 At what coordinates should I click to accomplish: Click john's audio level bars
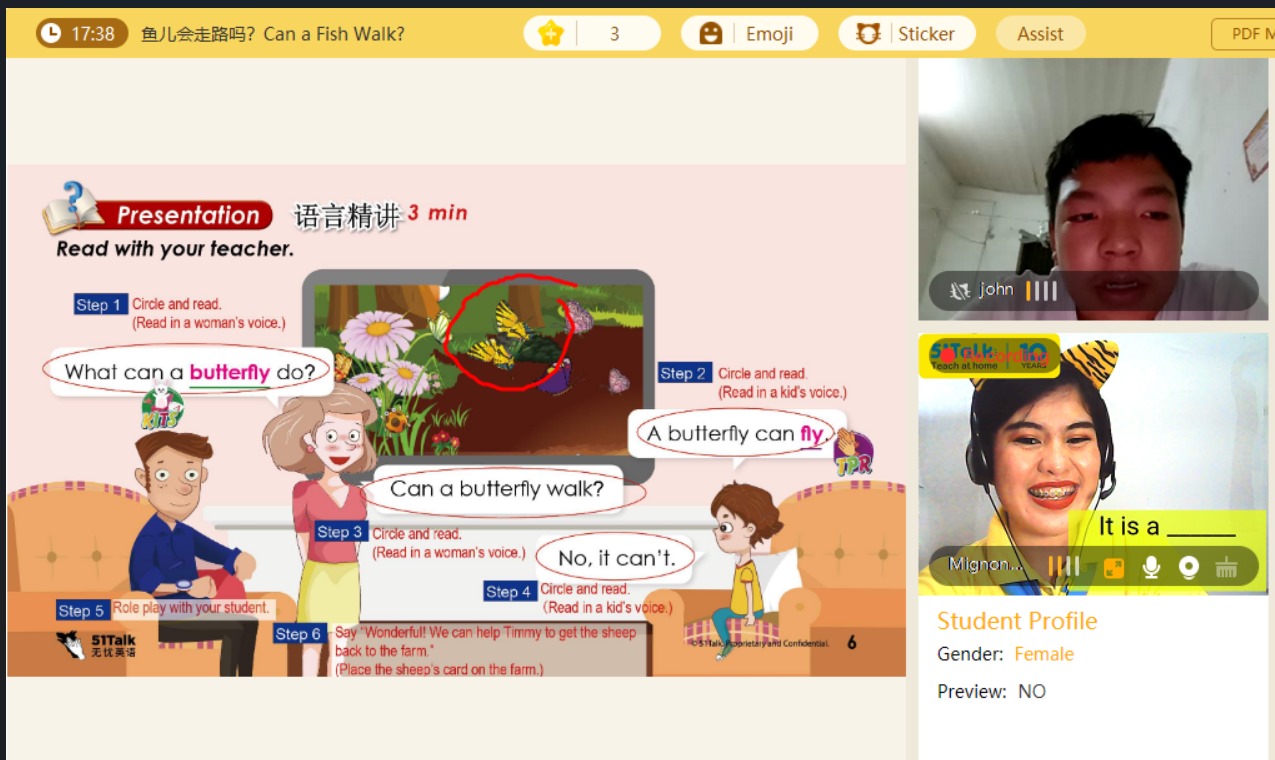click(1041, 290)
